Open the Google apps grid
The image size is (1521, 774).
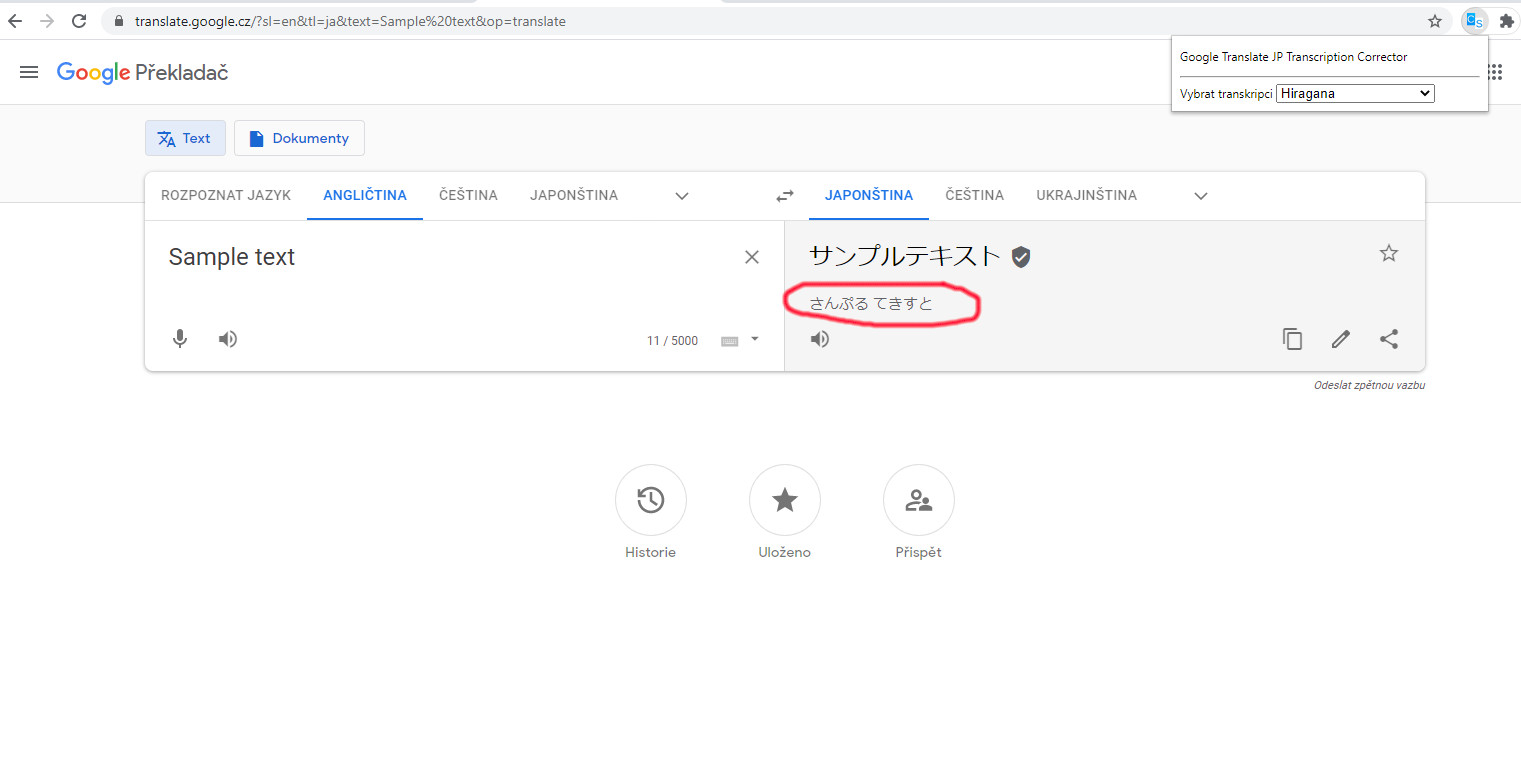pyautogui.click(x=1496, y=72)
